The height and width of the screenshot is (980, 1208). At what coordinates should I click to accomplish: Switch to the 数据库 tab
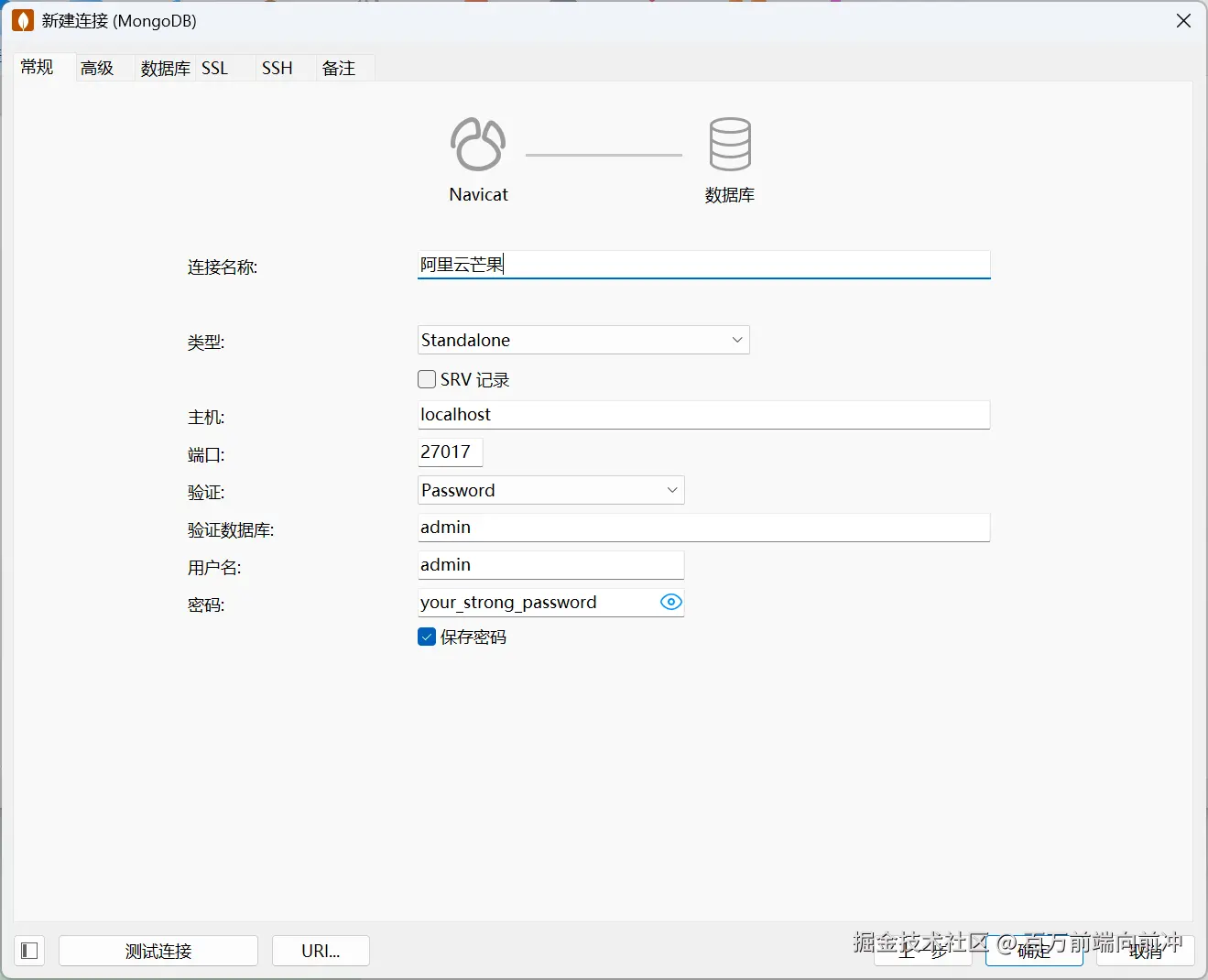[165, 67]
